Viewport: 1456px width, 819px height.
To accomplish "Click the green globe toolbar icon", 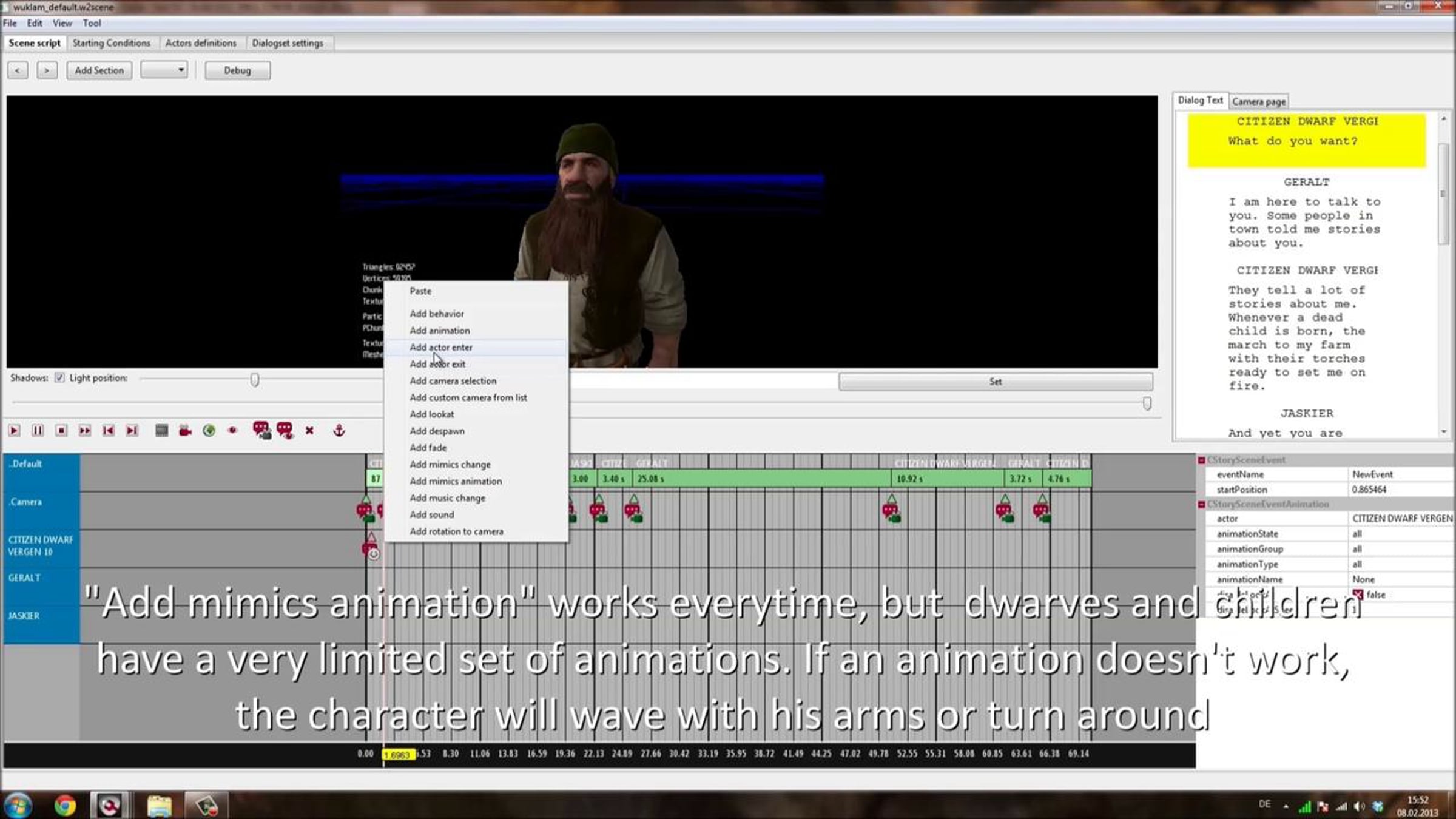I will (209, 430).
